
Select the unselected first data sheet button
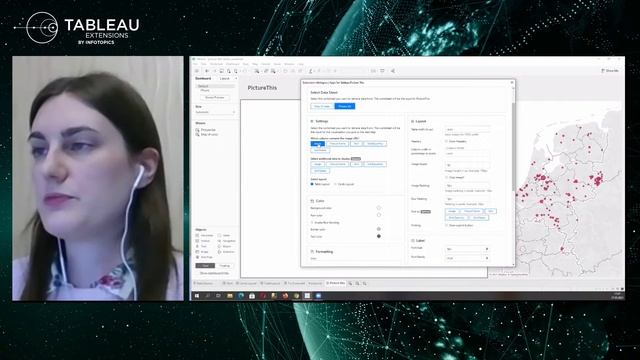tap(322, 106)
